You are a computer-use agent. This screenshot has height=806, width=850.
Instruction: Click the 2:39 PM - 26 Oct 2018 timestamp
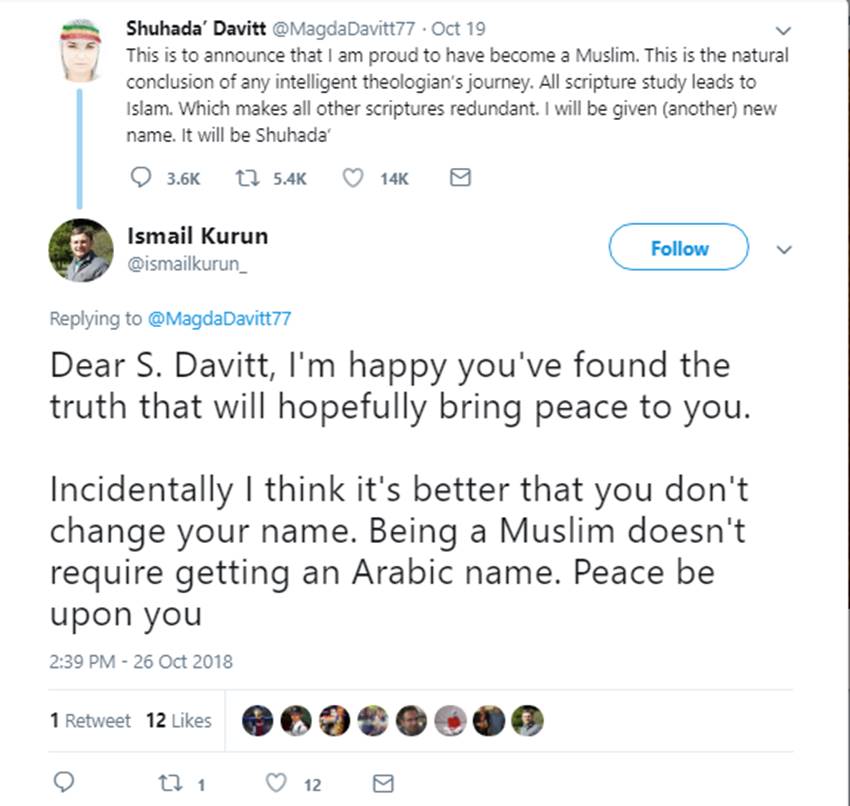click(x=140, y=661)
